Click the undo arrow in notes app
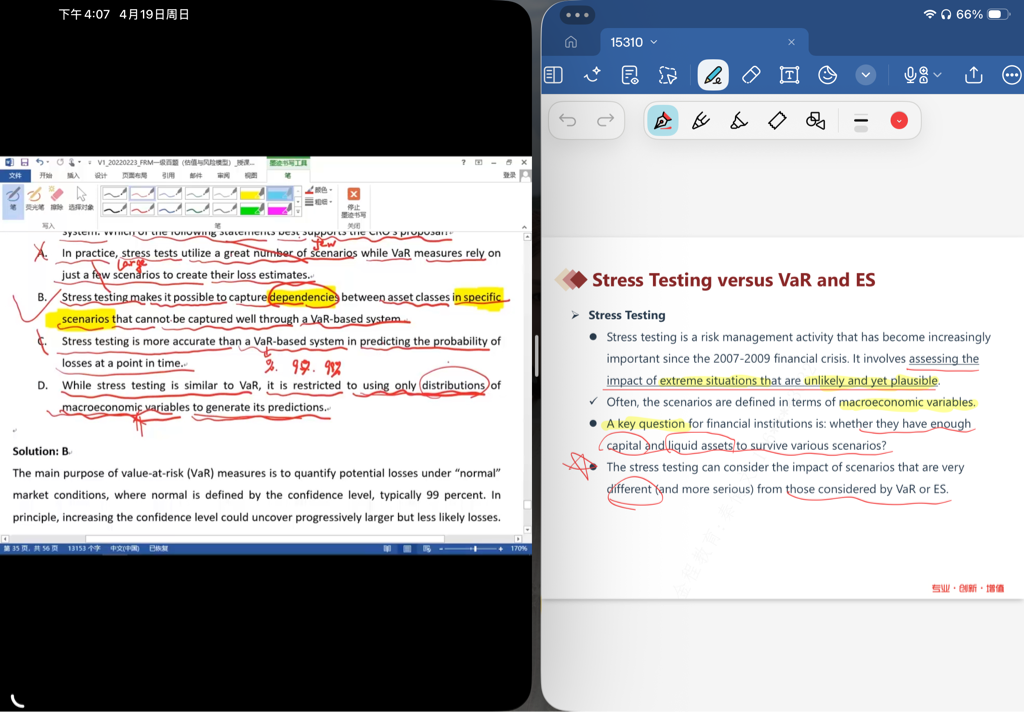The image size is (1024, 712). (x=568, y=121)
